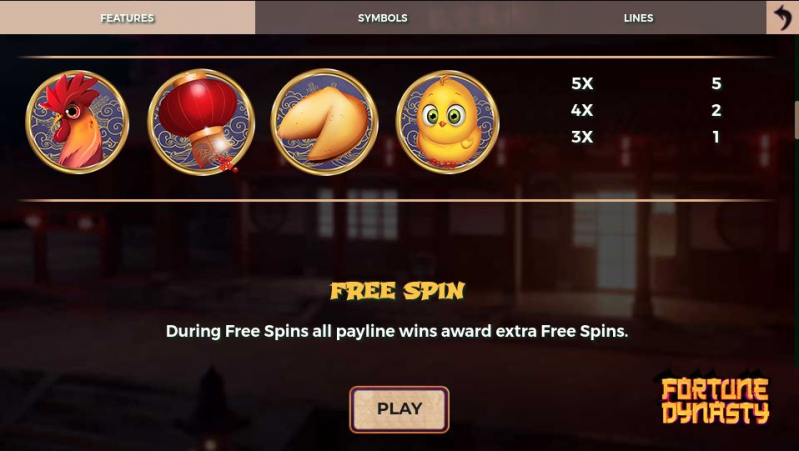This screenshot has height=451, width=799.
Task: Click the 3X payout multiplier label
Action: 582,137
